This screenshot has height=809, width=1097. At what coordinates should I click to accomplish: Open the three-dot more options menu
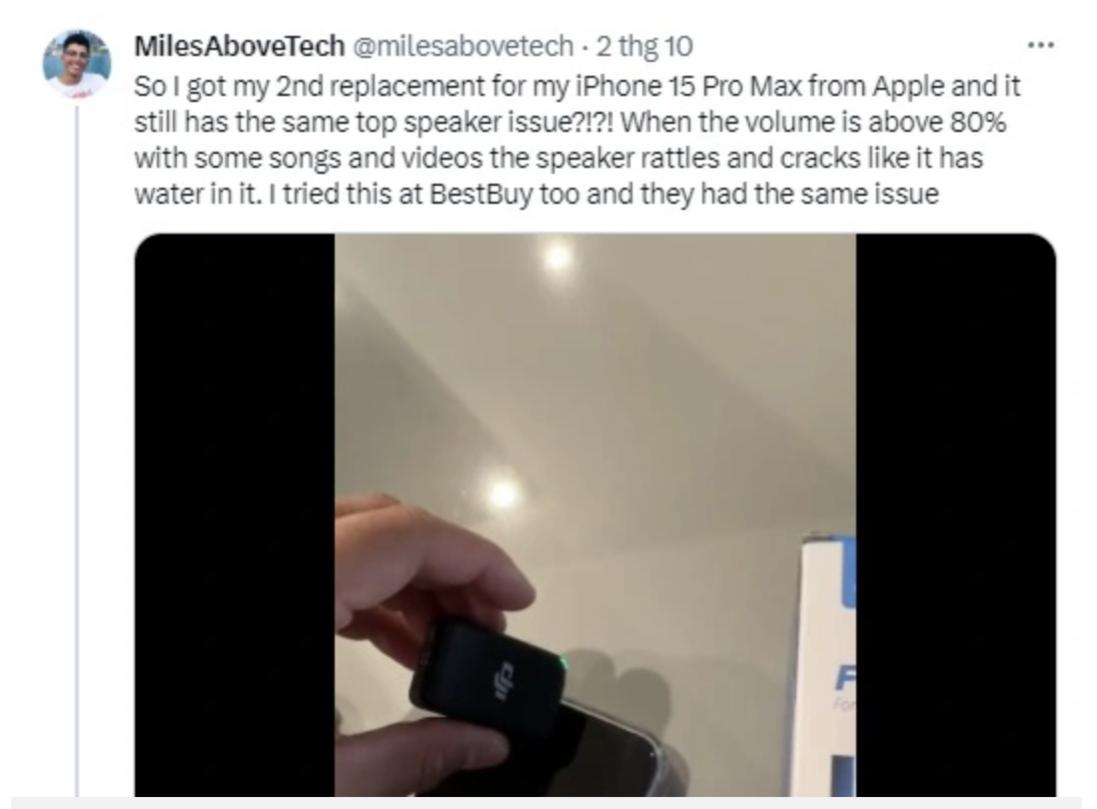[1040, 45]
